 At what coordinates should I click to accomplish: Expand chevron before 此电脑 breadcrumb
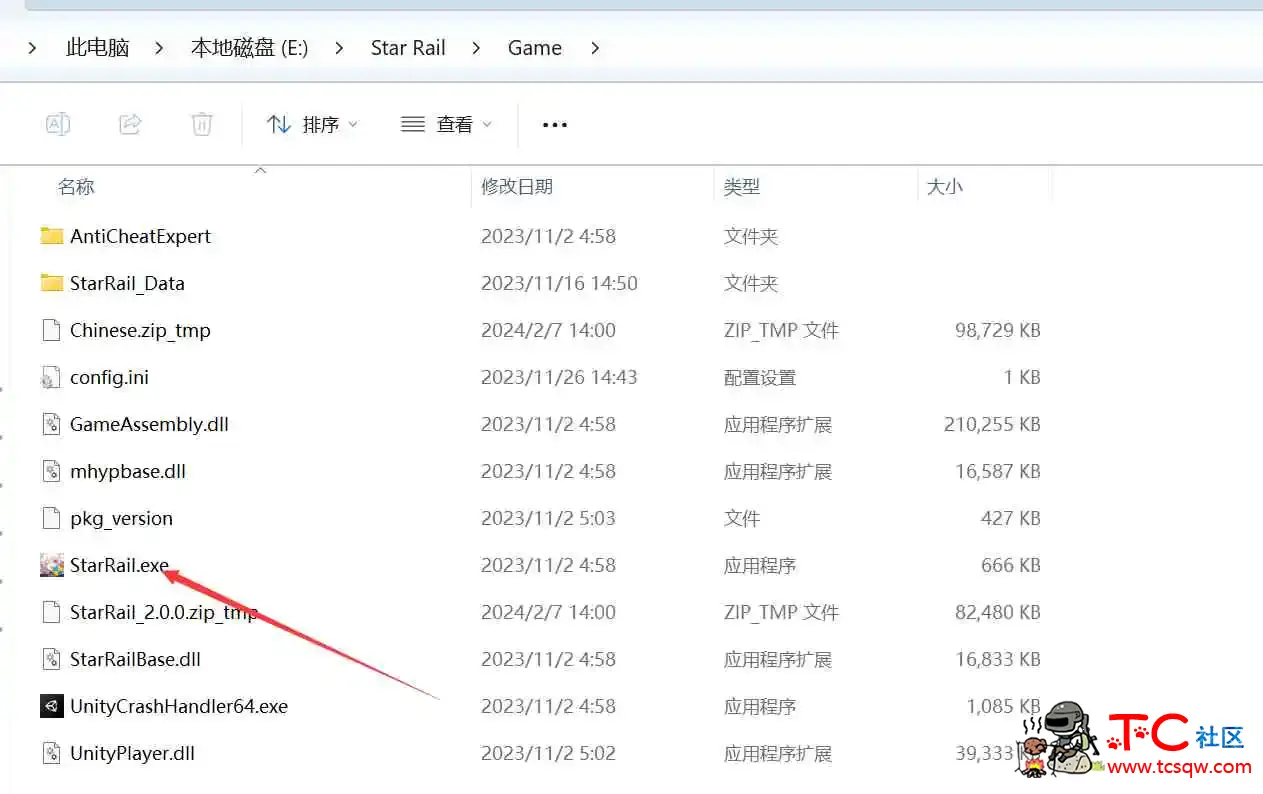[32, 47]
